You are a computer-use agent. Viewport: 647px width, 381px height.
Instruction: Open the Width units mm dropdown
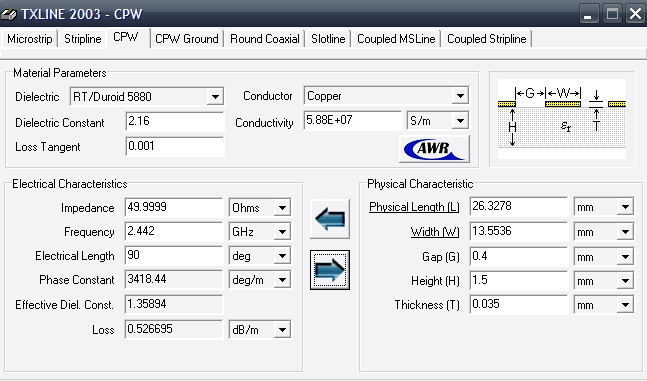[x=625, y=232]
